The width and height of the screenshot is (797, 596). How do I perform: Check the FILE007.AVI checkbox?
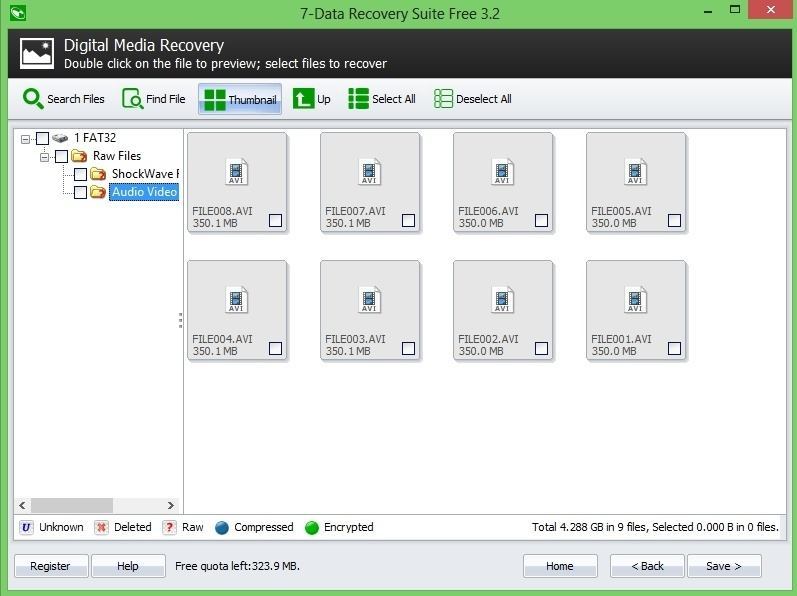(409, 221)
